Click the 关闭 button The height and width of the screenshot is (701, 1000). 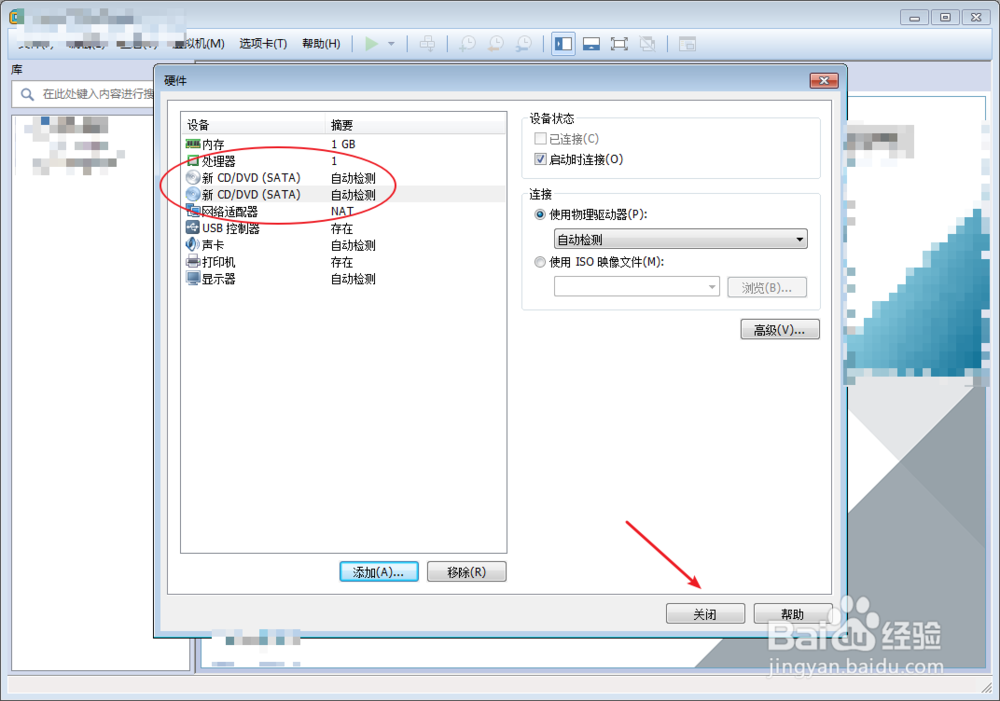coord(705,614)
